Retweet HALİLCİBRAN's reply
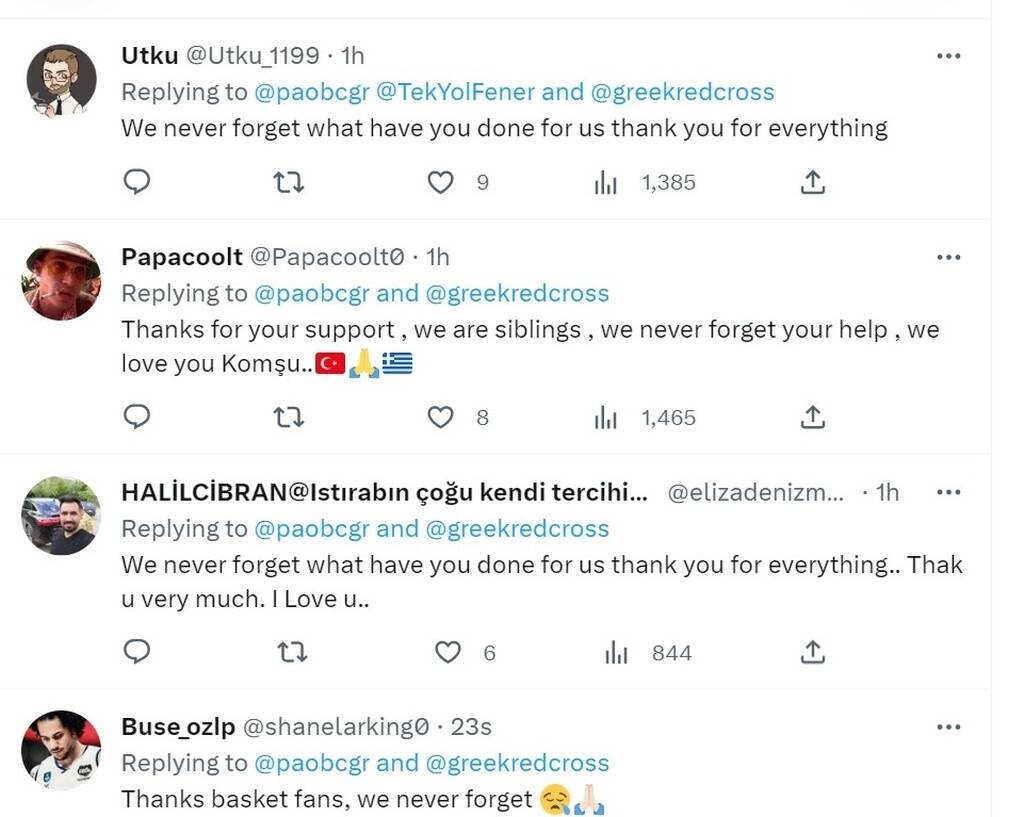 [x=291, y=653]
